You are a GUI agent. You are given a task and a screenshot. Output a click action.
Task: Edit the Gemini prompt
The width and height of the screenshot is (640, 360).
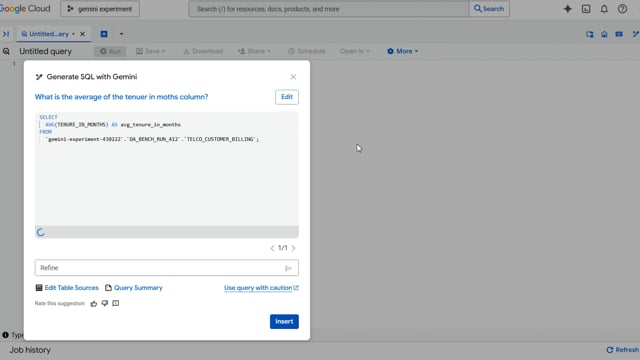click(287, 97)
